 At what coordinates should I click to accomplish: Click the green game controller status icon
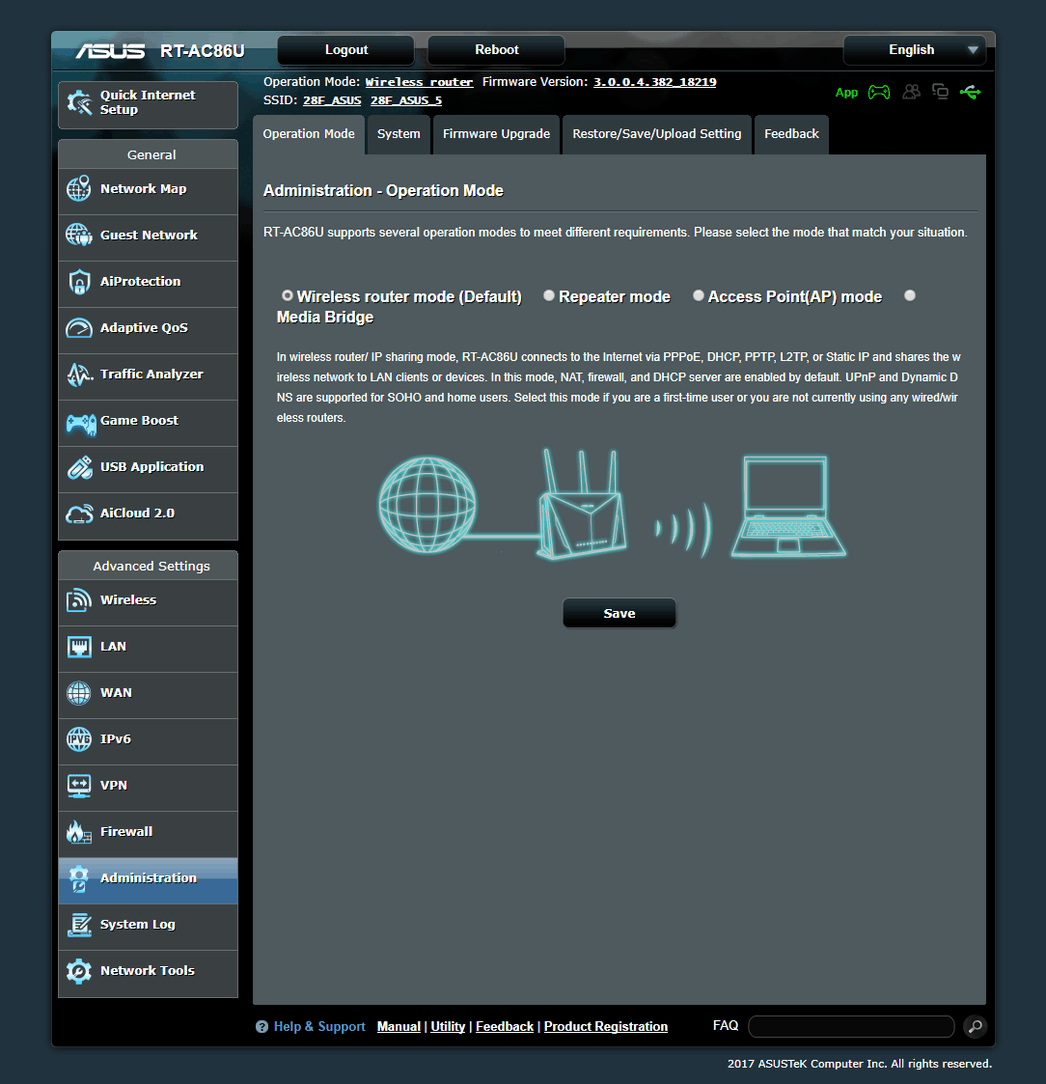tap(879, 92)
